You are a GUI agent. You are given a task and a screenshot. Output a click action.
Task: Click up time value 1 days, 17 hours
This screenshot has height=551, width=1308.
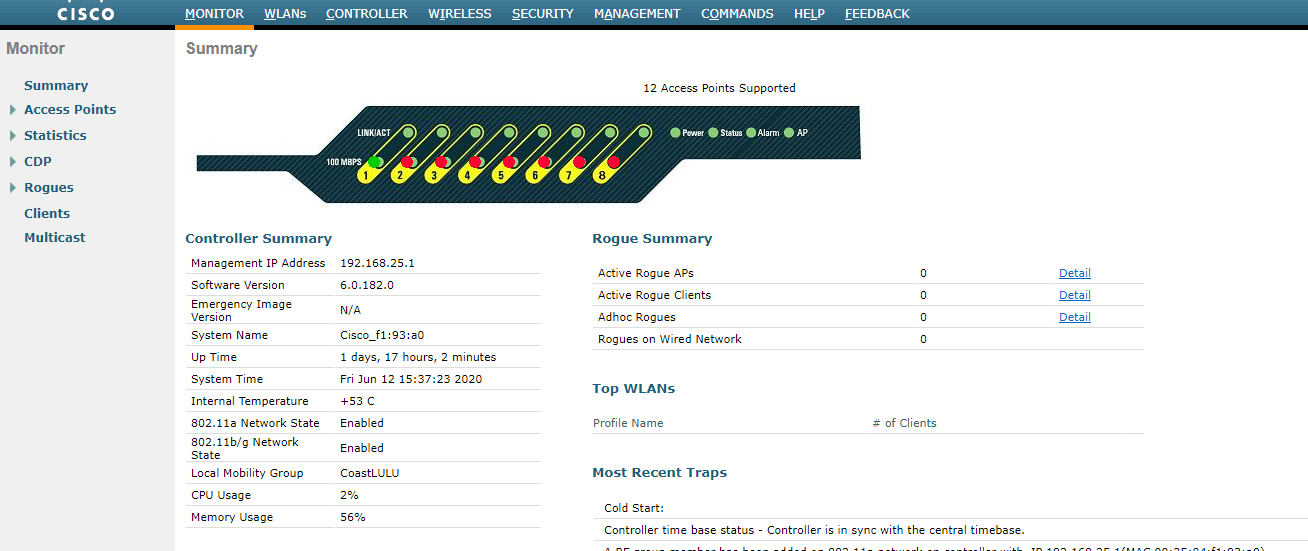point(418,357)
